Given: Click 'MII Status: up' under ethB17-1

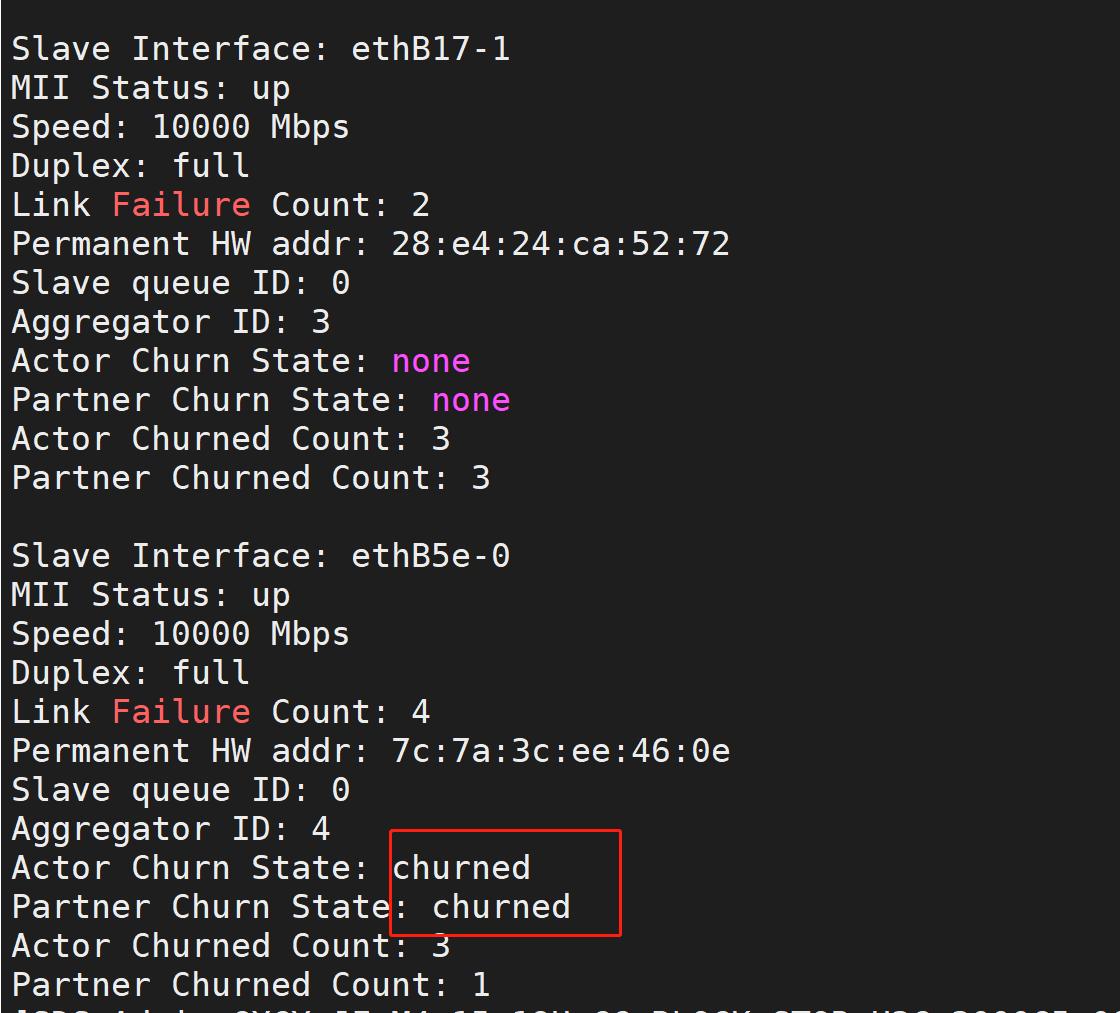Looking at the screenshot, I should pyautogui.click(x=150, y=88).
